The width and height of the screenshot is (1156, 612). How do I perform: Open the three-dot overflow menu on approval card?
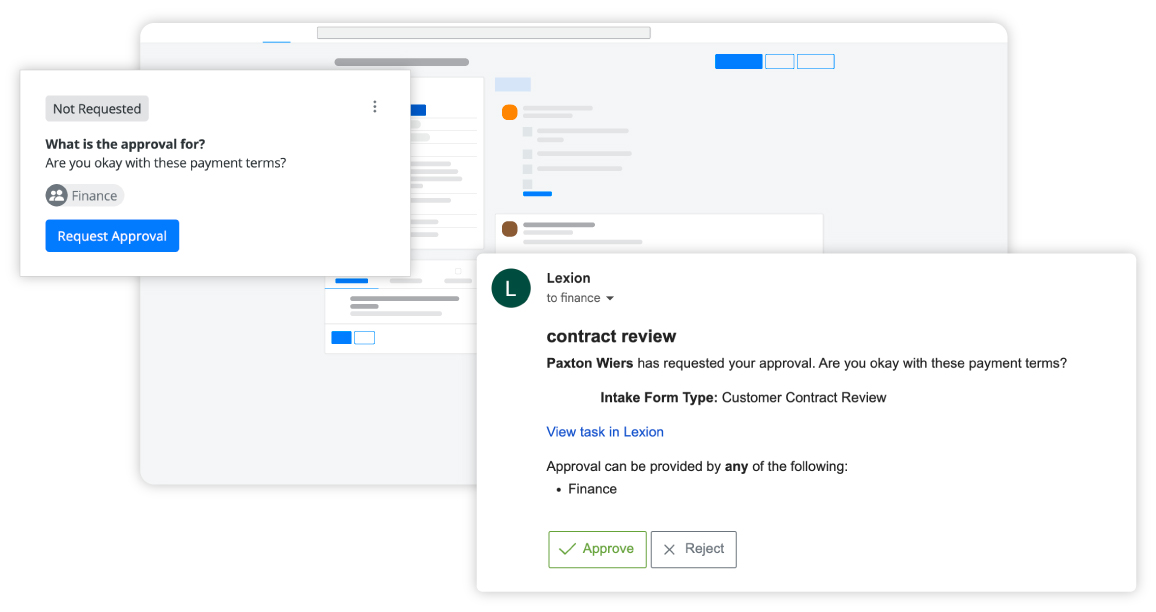[x=375, y=106]
